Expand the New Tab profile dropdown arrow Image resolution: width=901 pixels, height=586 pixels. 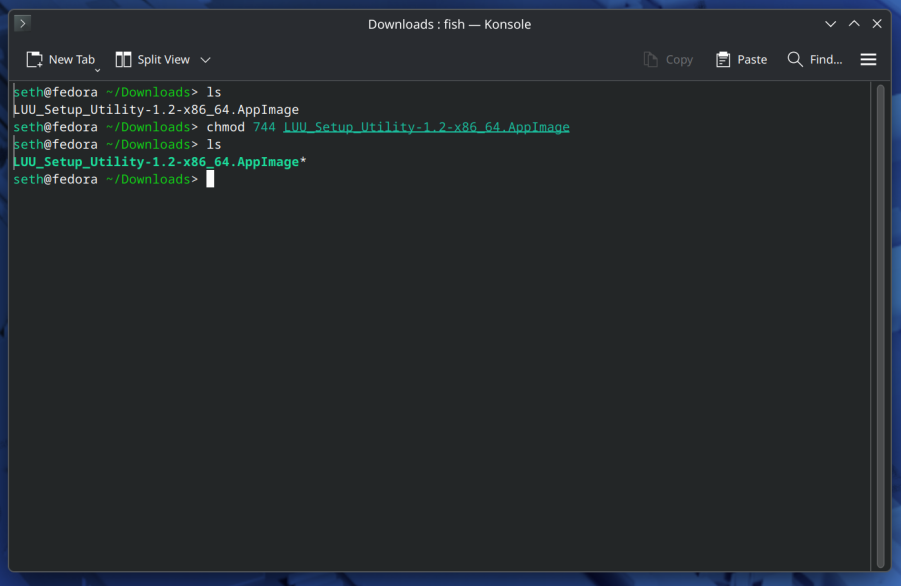(97, 70)
